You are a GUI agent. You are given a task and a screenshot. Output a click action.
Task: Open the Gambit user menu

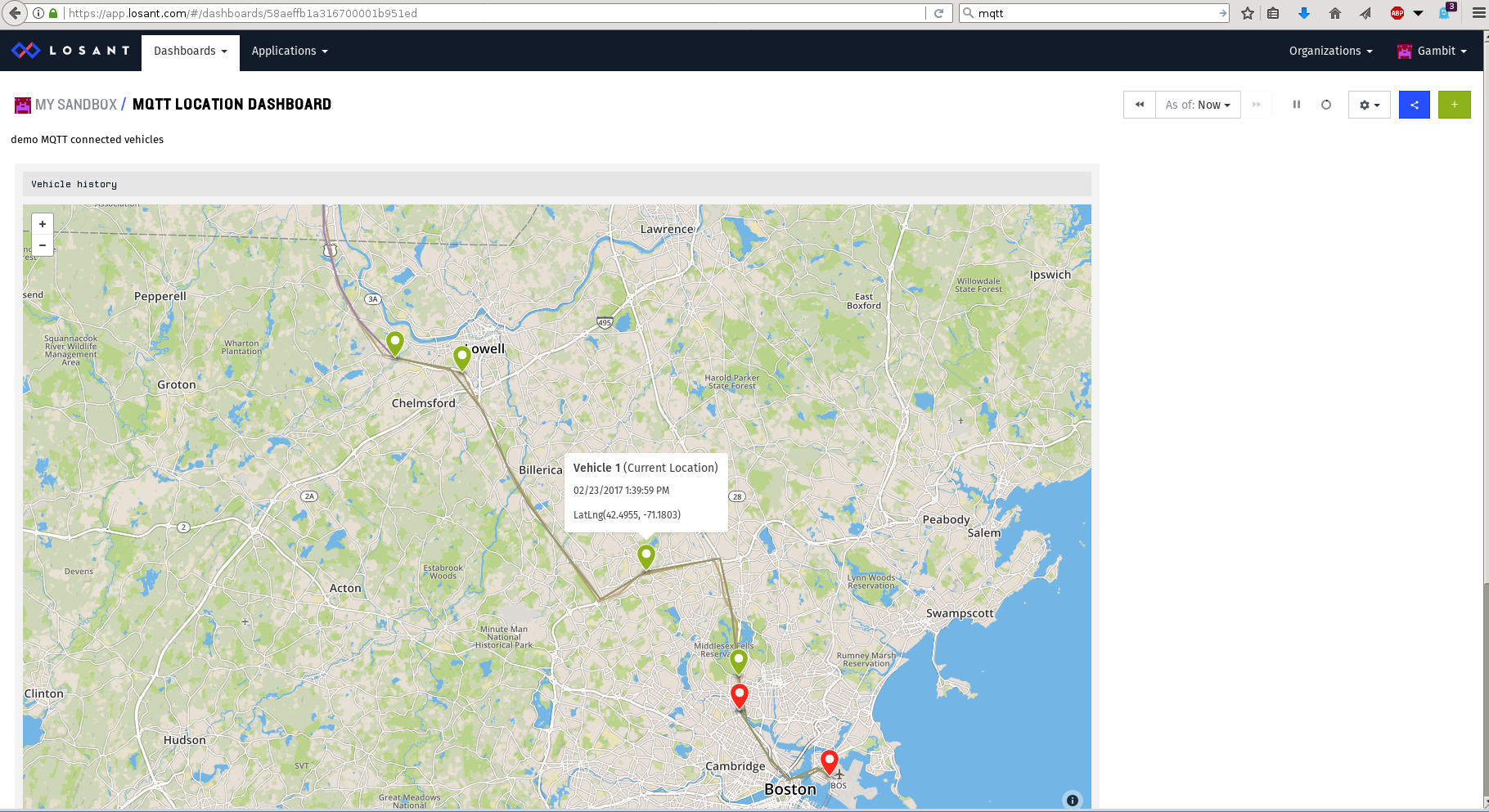coord(1435,51)
